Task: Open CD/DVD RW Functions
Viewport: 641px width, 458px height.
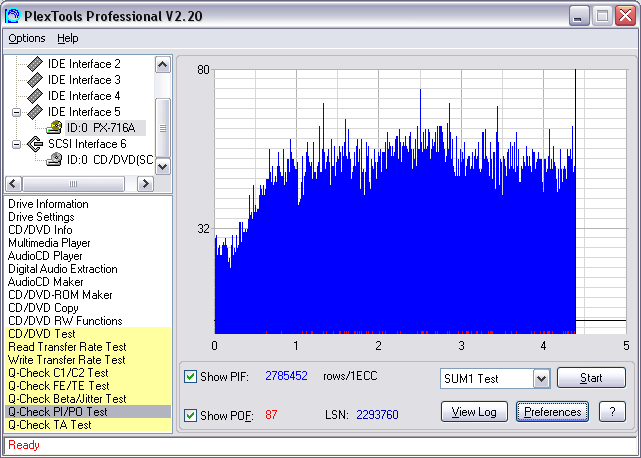Action: point(65,321)
